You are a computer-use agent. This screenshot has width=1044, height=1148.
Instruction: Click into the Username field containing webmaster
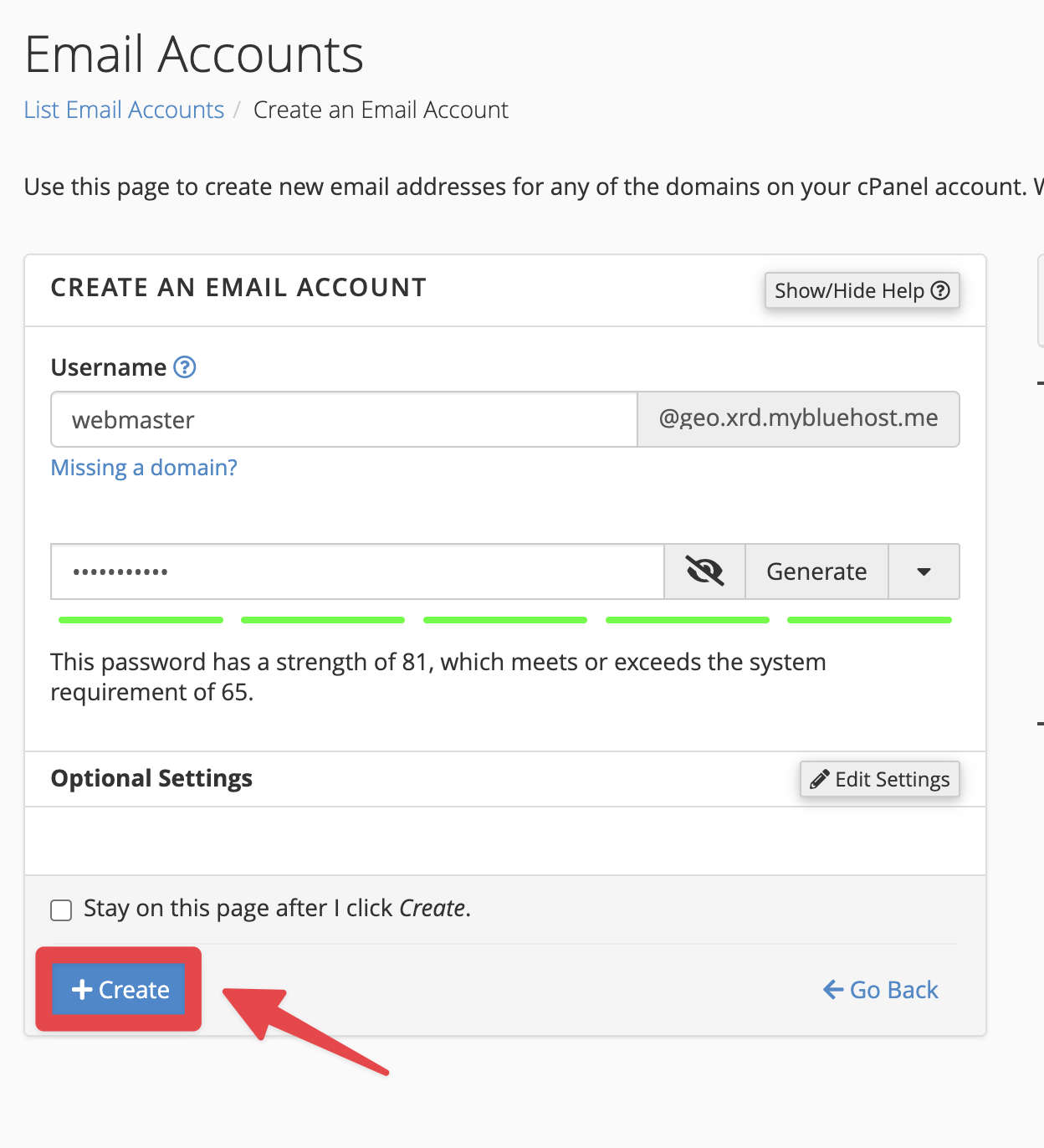coord(344,419)
